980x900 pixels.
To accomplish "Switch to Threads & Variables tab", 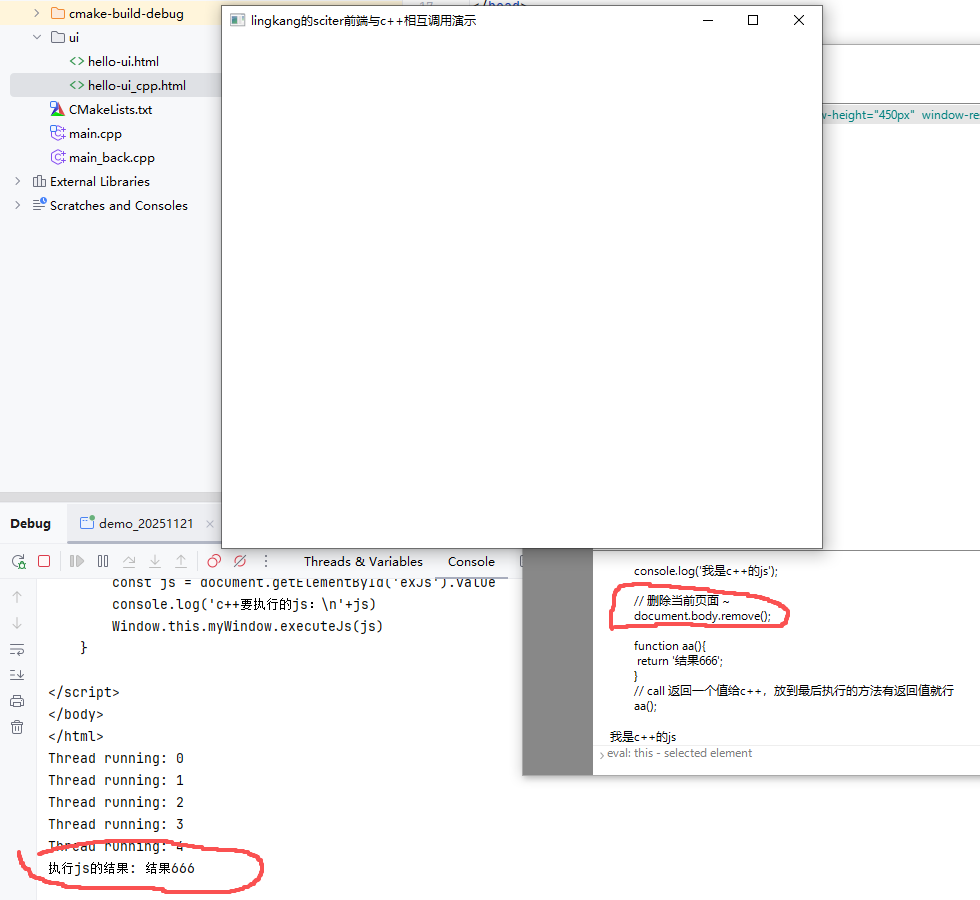I will point(363,561).
